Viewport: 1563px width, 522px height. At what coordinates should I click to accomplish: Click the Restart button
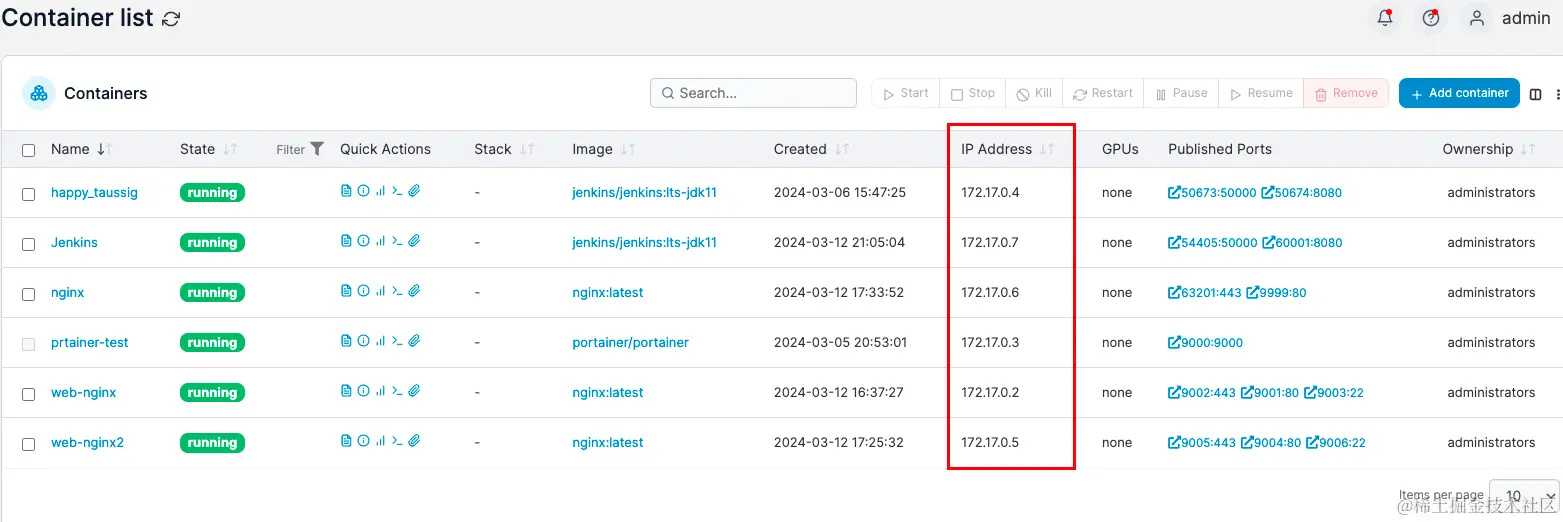point(1103,93)
